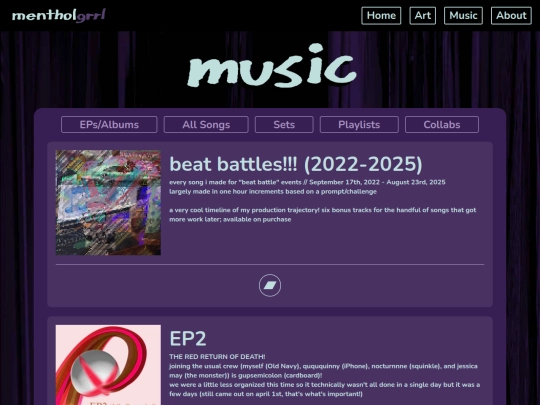Open the Art page
Screen dimensions: 540x405
click(423, 15)
